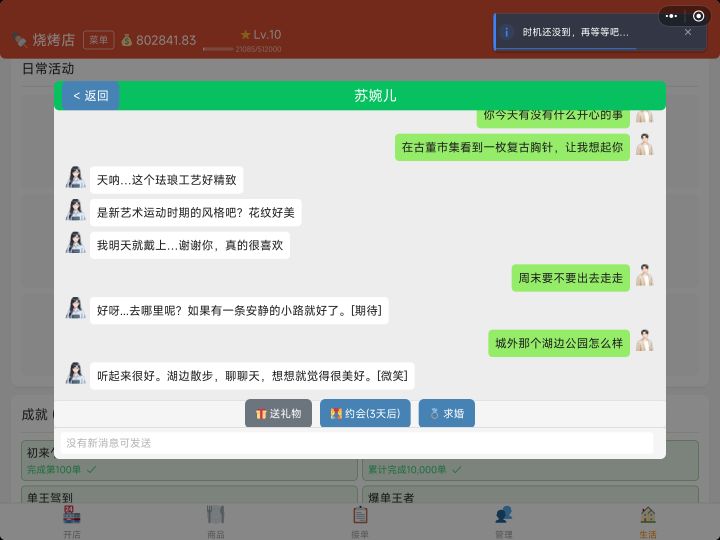Click the chat title 苏婉儿
The image size is (720, 540).
click(x=375, y=96)
